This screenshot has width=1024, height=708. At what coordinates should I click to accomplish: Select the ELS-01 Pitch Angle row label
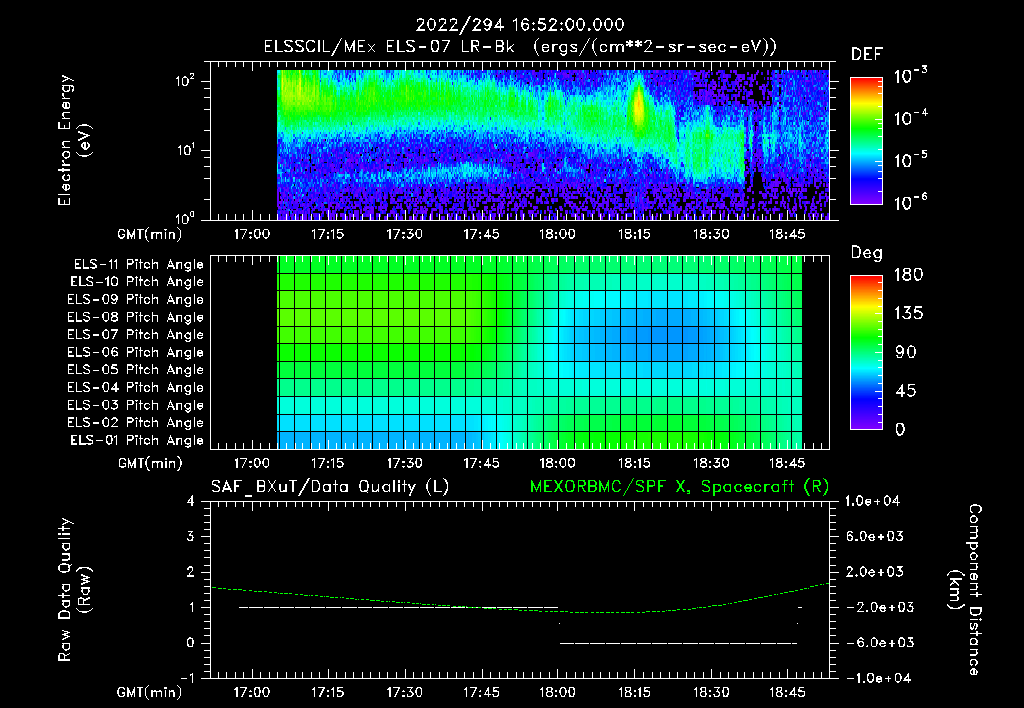pyautogui.click(x=137, y=441)
